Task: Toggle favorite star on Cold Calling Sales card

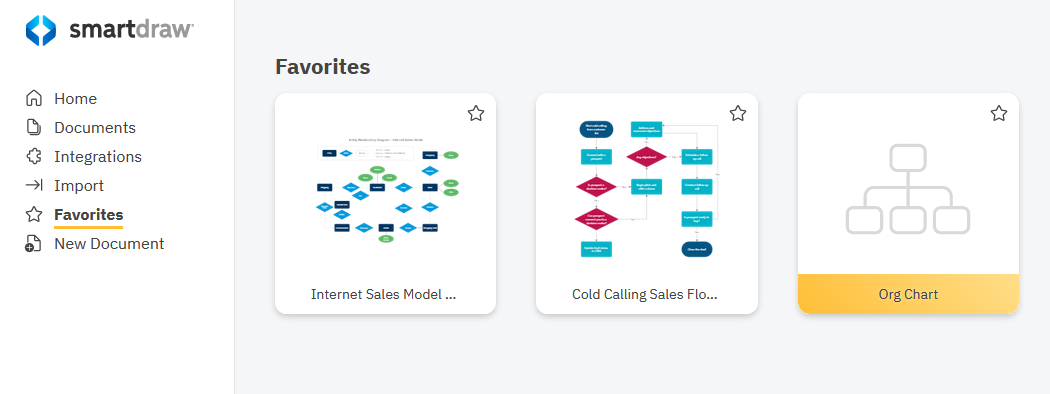Action: click(x=737, y=113)
